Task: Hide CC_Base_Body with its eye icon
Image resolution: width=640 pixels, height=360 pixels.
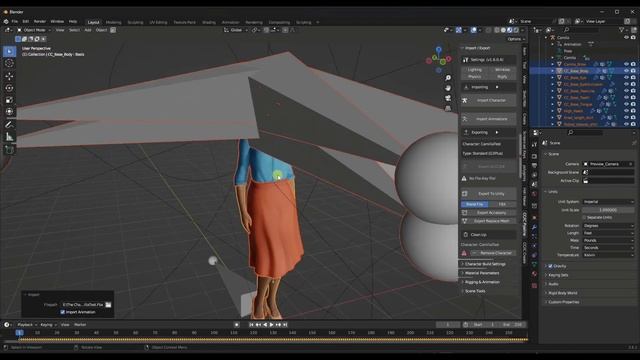Action: pyautogui.click(x=626, y=71)
